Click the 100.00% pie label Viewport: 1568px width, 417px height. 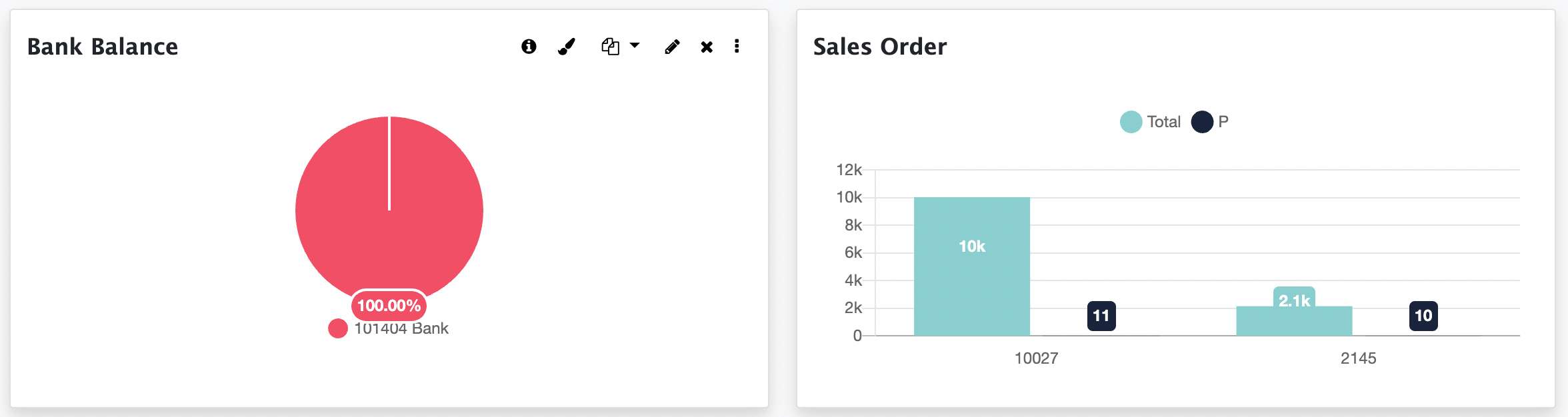(389, 305)
